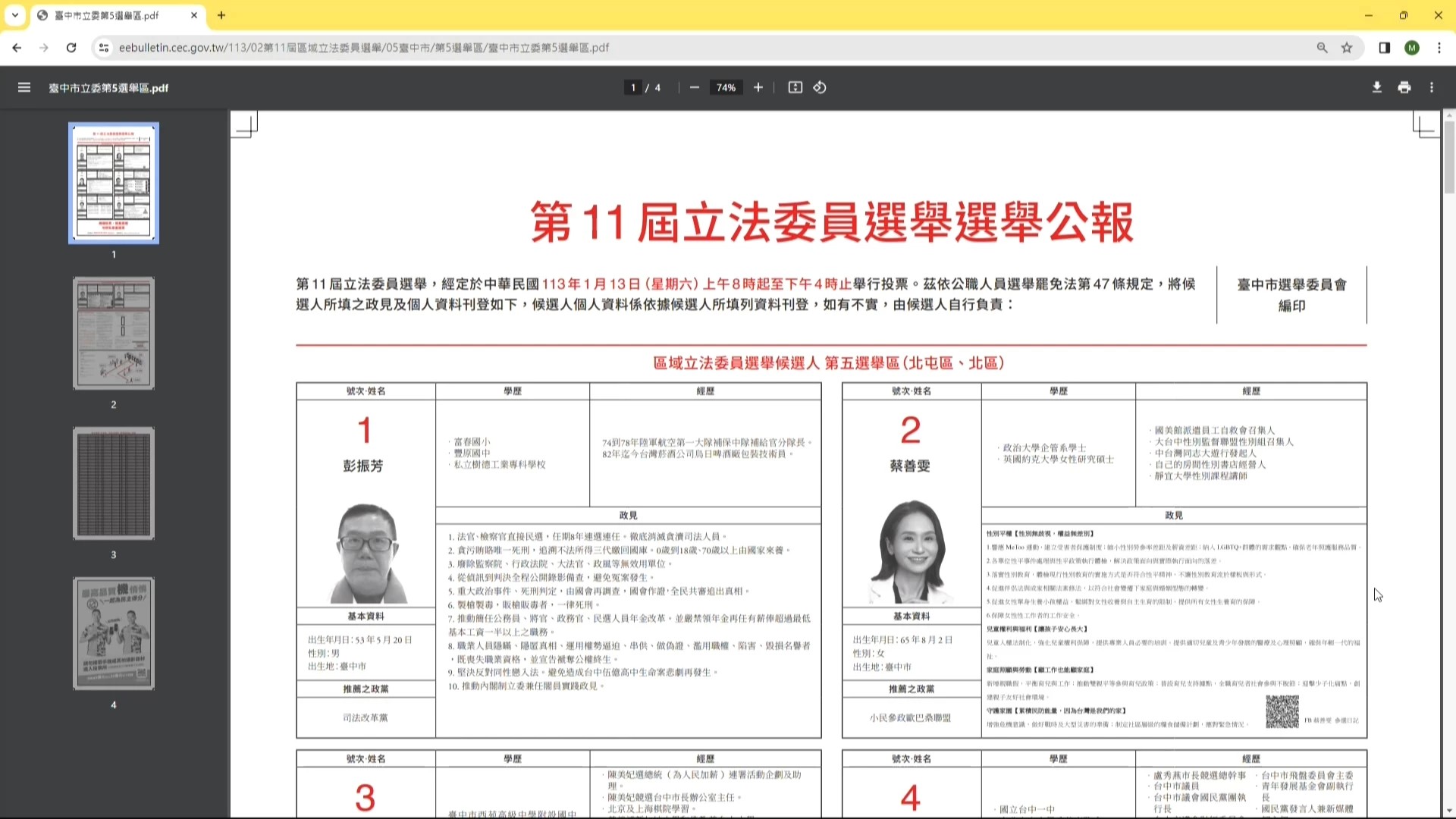The width and height of the screenshot is (1456, 819).
Task: Print the PDF document
Action: point(1404,88)
